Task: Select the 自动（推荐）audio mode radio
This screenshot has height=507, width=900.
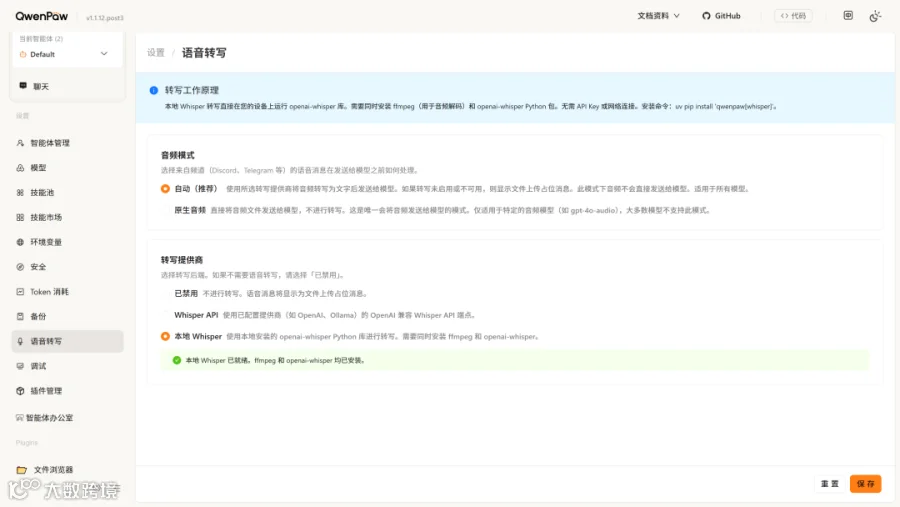Action: pyautogui.click(x=165, y=188)
